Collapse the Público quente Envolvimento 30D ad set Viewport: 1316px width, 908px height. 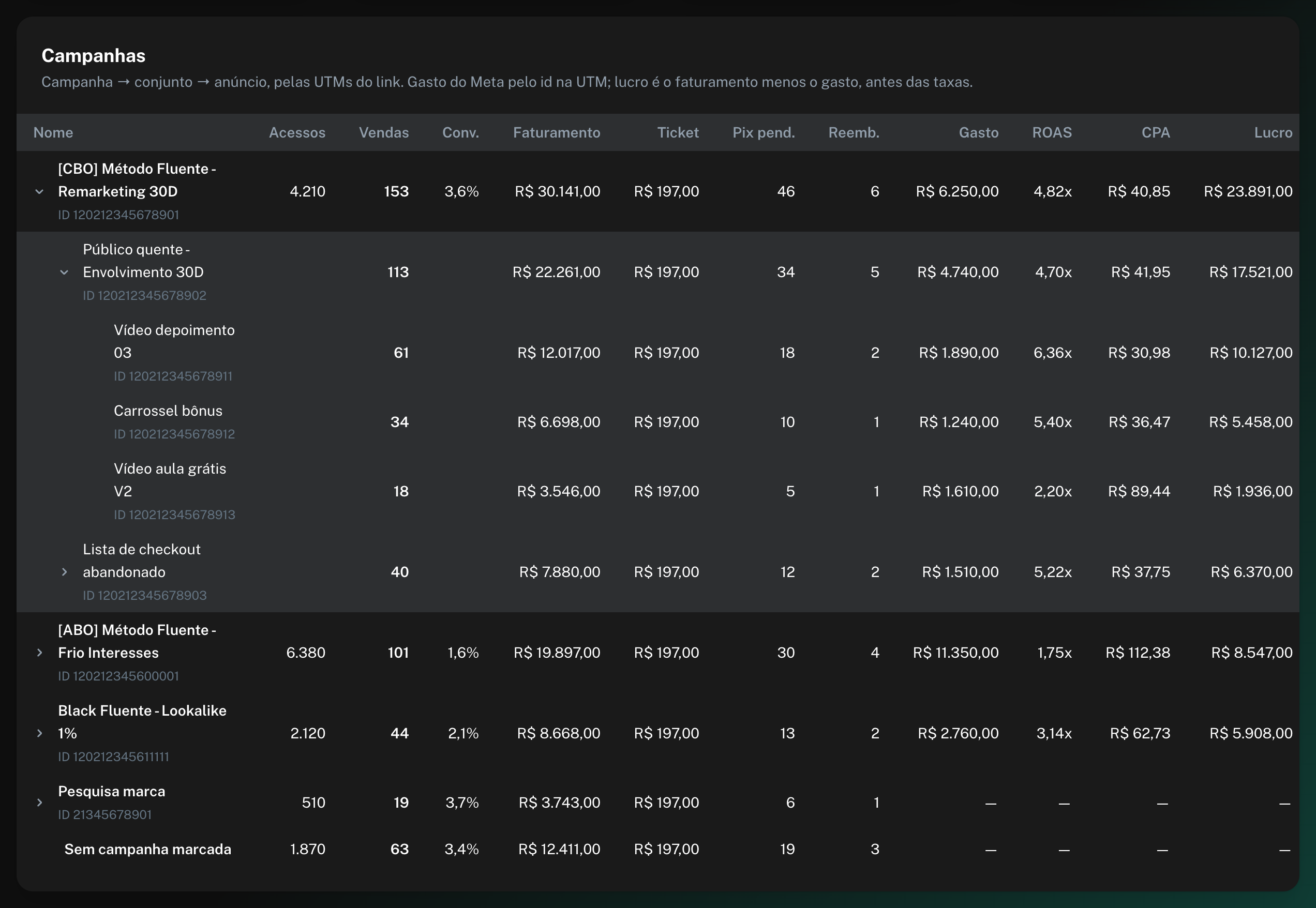[64, 273]
